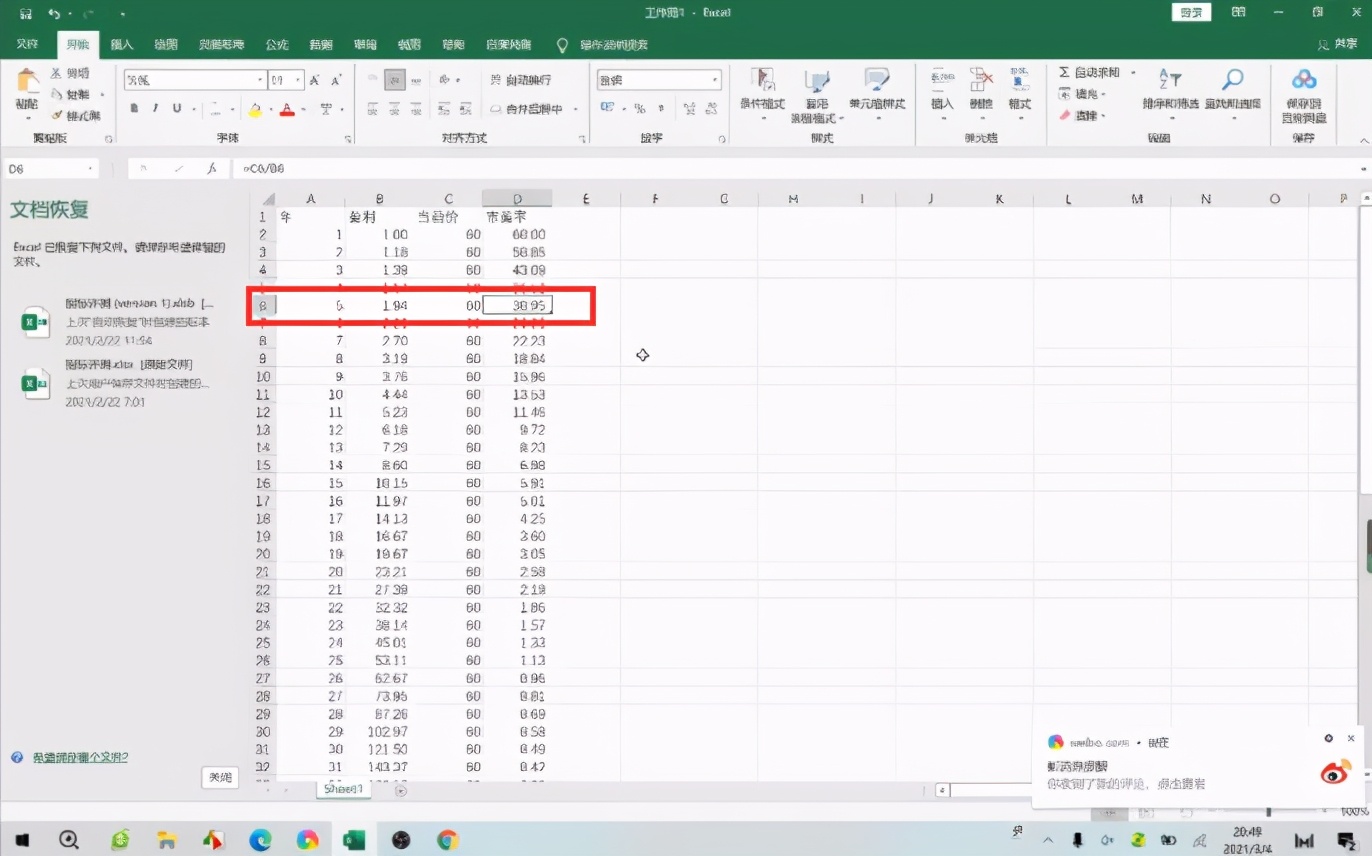Click the Tell Me lightbulb search box
The width and height of the screenshot is (1372, 856).
[x=603, y=45]
